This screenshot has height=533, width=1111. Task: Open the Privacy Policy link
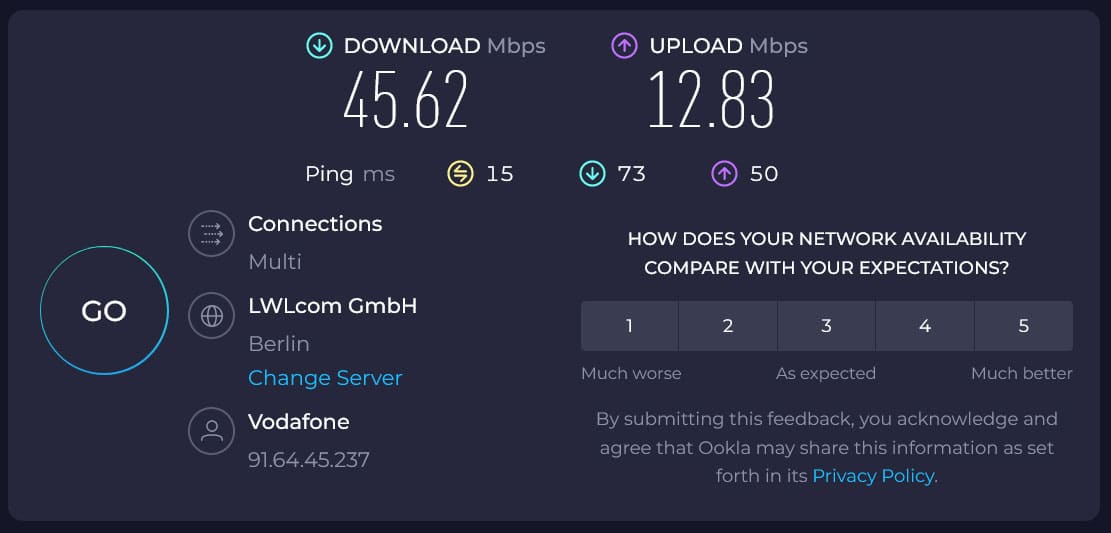pos(873,476)
